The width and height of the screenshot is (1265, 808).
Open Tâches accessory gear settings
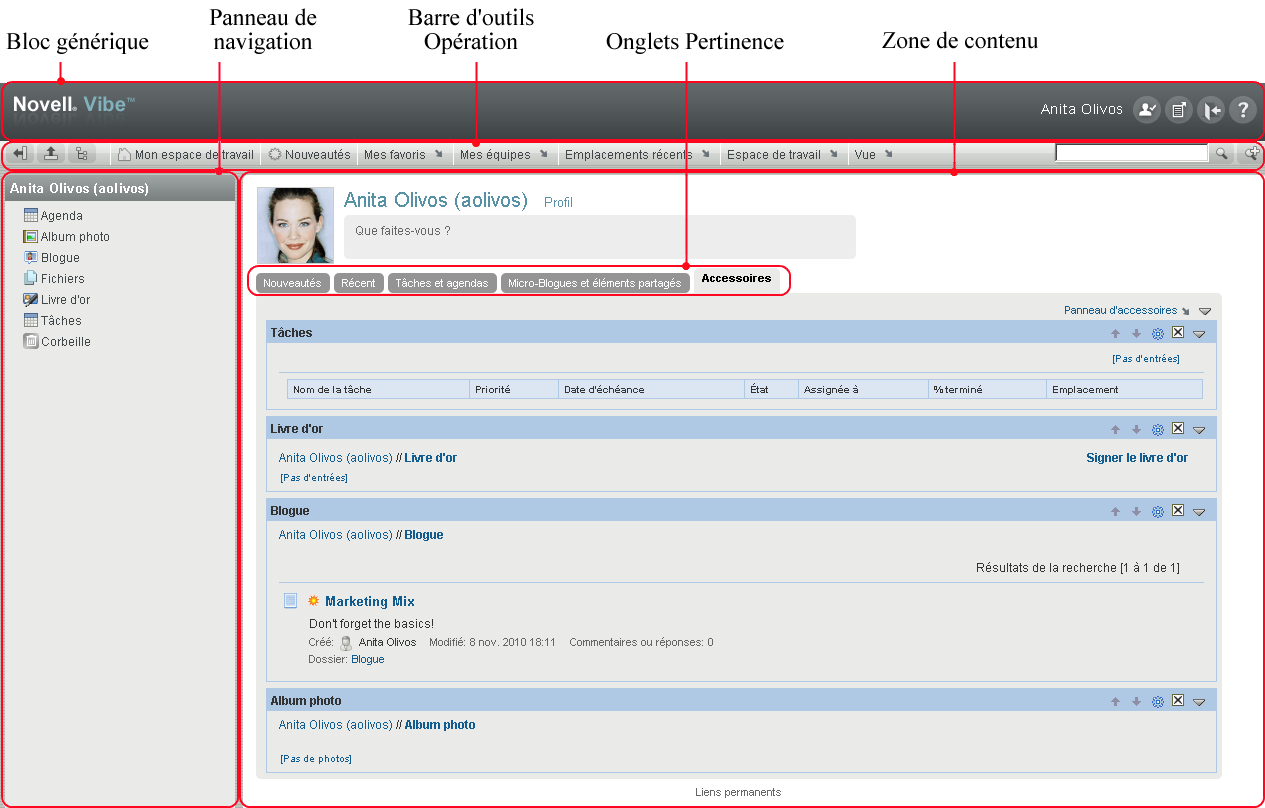tap(1158, 333)
